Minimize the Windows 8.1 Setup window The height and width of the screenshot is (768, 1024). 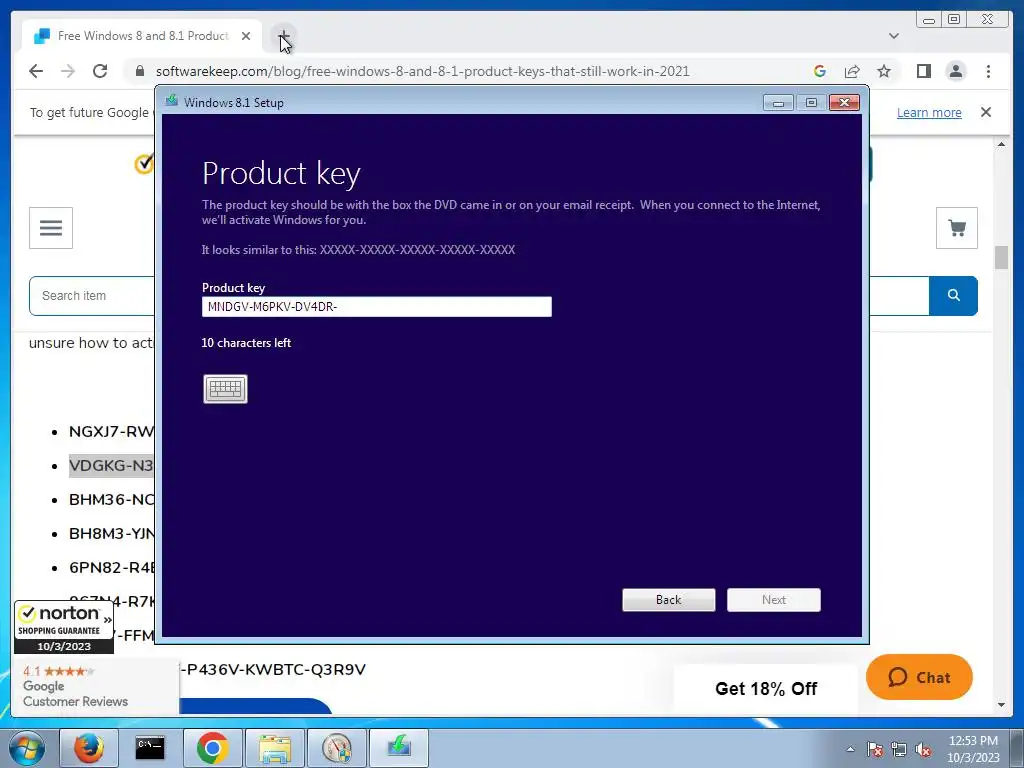point(778,103)
